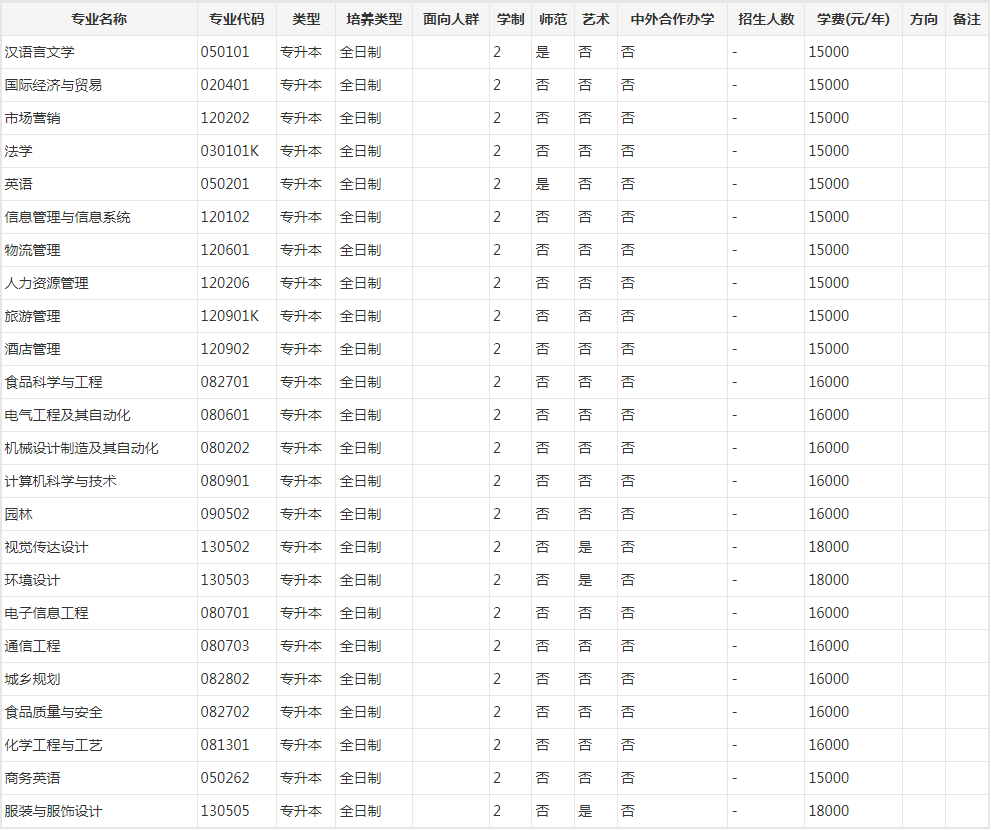Click the 中外合作办学 column header

tap(672, 20)
